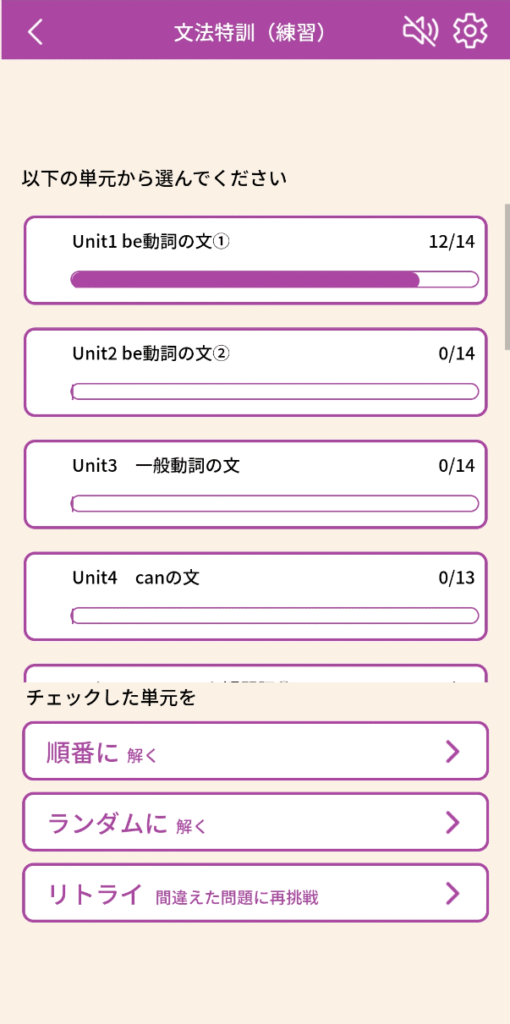Click the unit list vertical scrollbar
The height and width of the screenshot is (1024, 510).
pos(507,277)
